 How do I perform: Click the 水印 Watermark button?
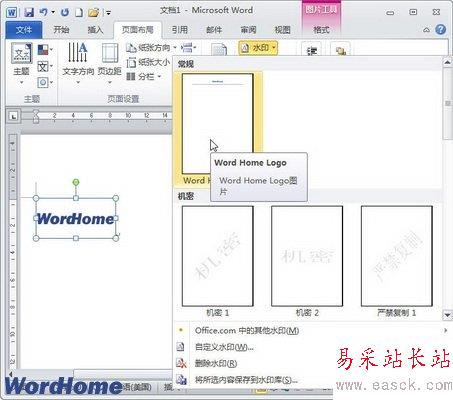coord(258,48)
